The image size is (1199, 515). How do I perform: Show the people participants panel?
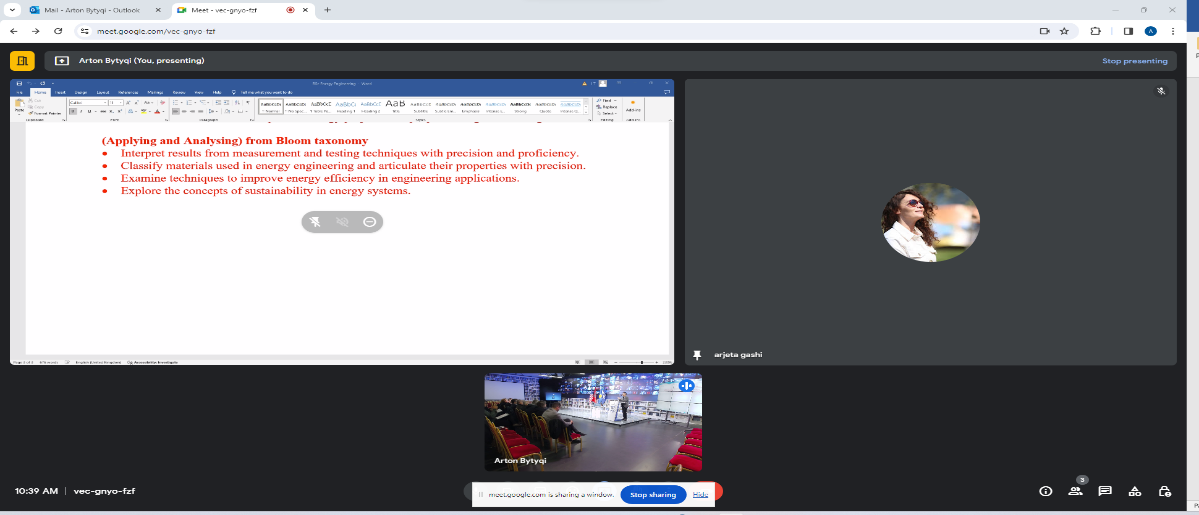[x=1075, y=491]
